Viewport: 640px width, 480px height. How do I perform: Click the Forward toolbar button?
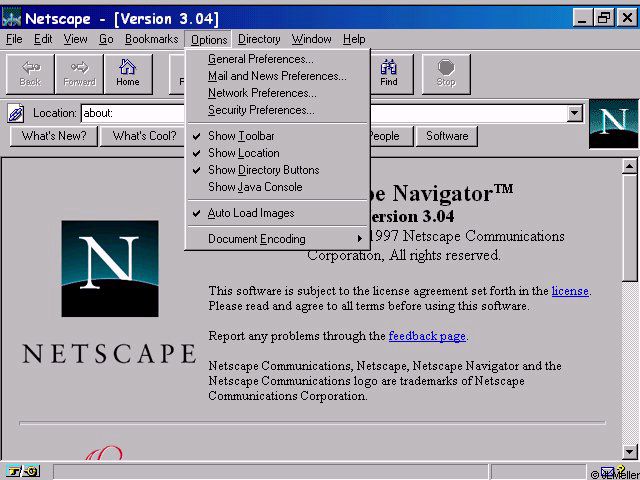(79, 74)
